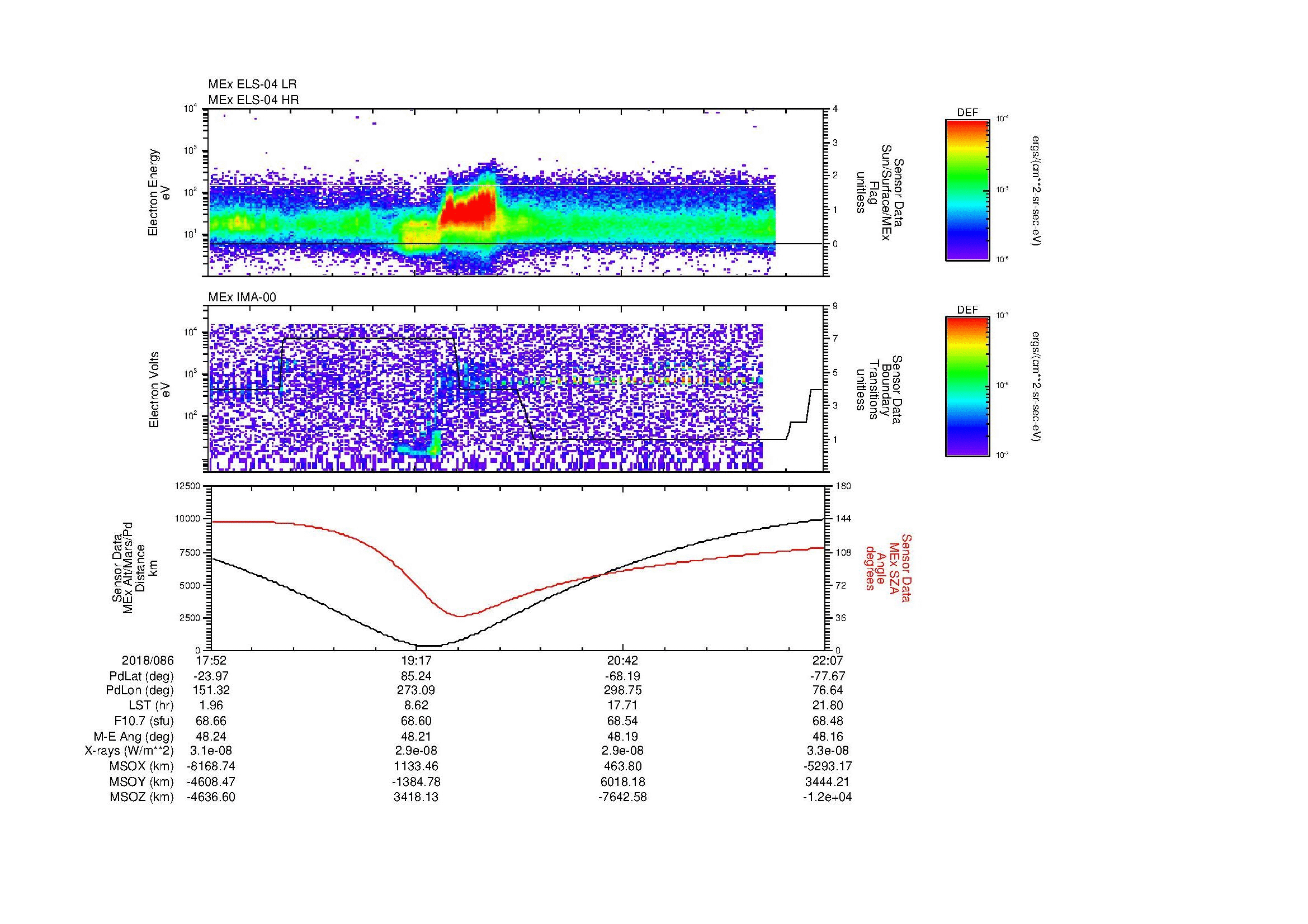
Task: Click the 'PdLon (deg)' row label
Action: (x=141, y=690)
